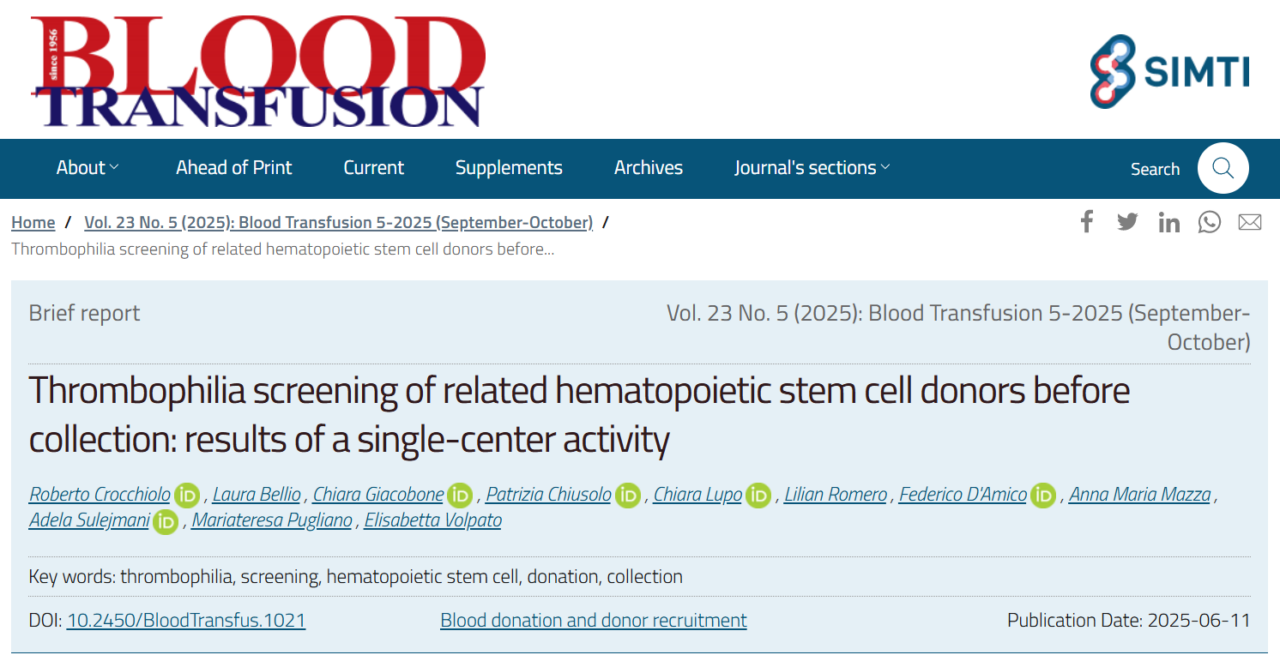The image size is (1280, 661).
Task: Share the article via WhatsApp
Action: point(1209,221)
